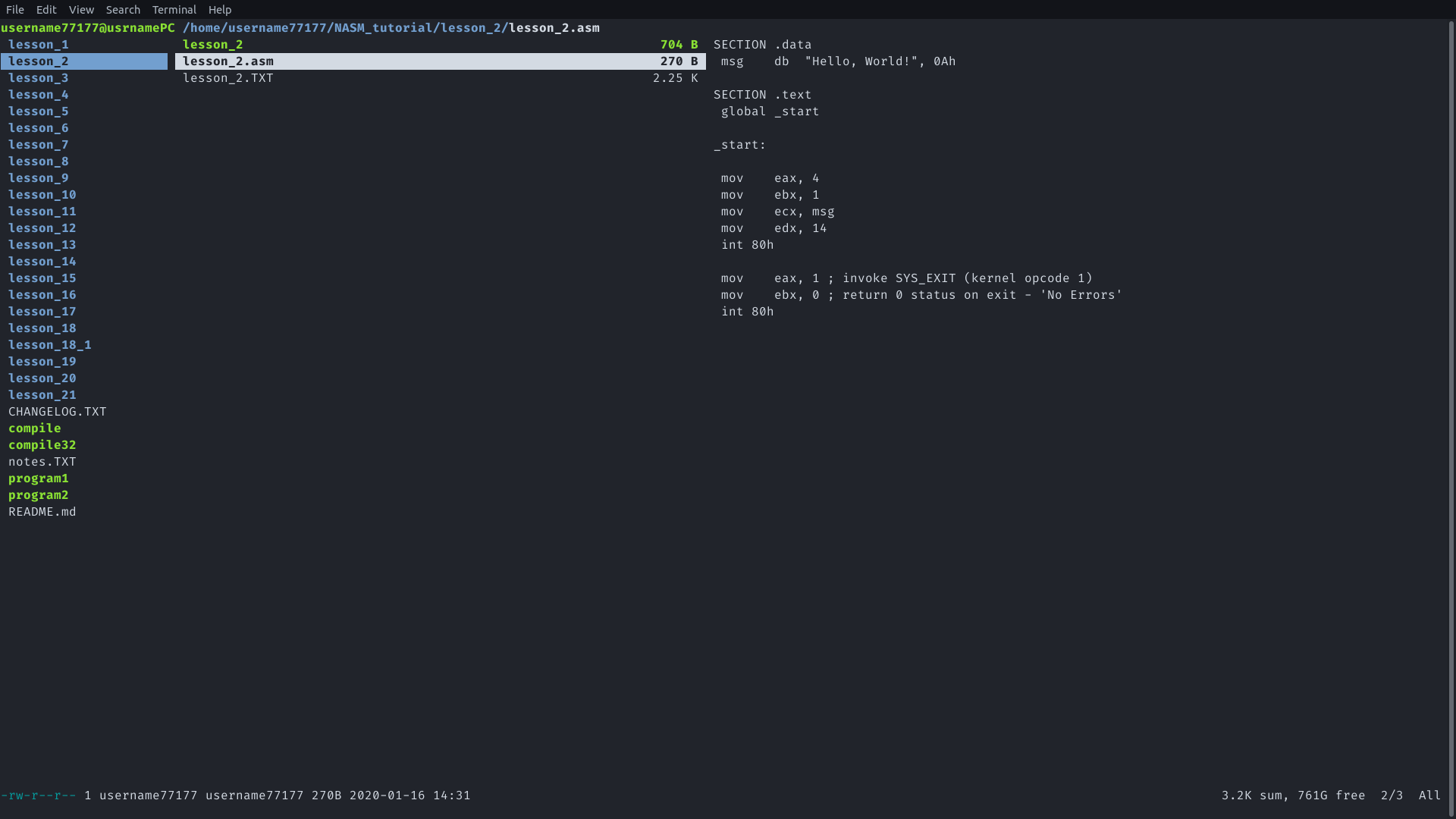Click the 'SECTION .data' preview line

coord(763,45)
